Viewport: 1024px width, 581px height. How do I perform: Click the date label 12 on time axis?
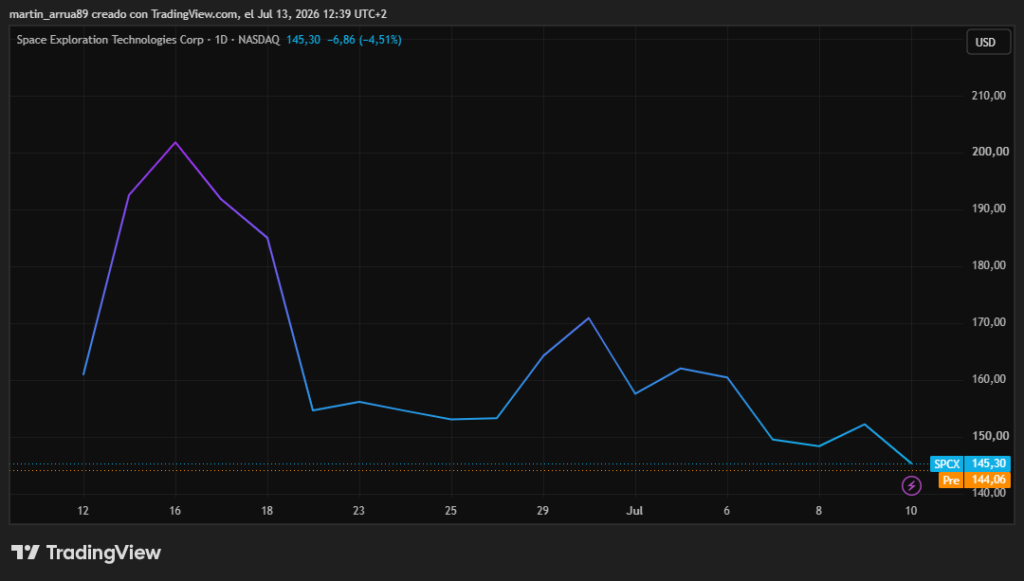pos(83,510)
